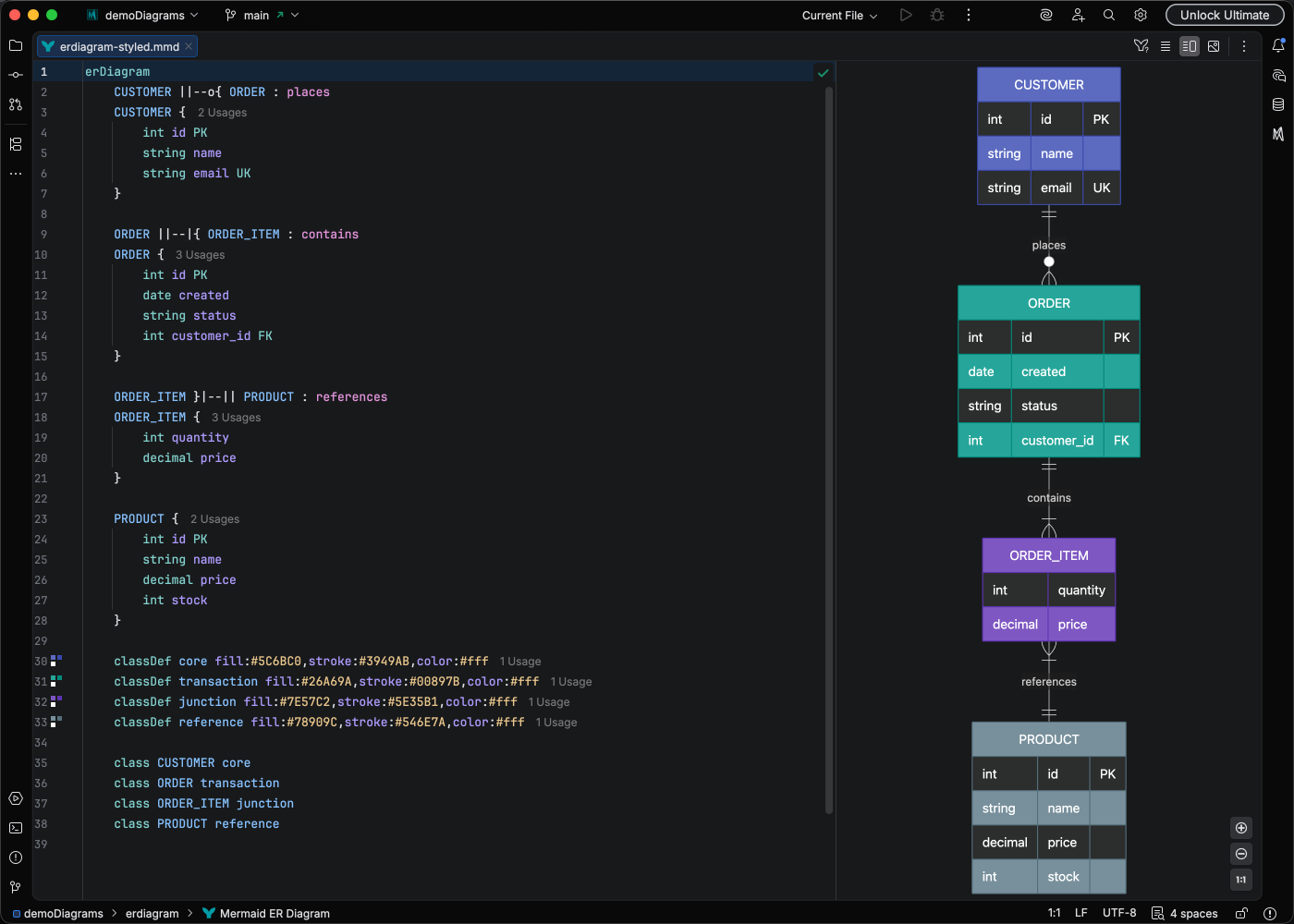Open the Database tool window
Screen dimensions: 1294x924
(1278, 104)
